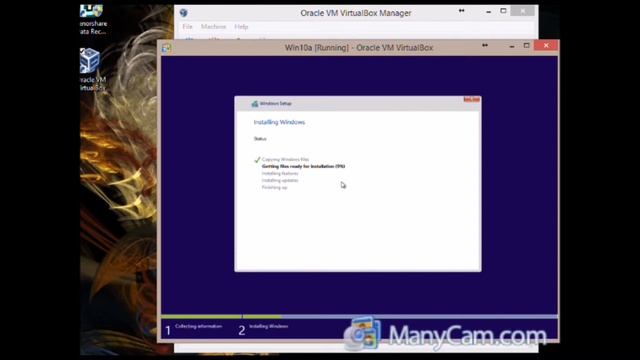Open File menu in VirtualBox Manager

tap(187, 27)
